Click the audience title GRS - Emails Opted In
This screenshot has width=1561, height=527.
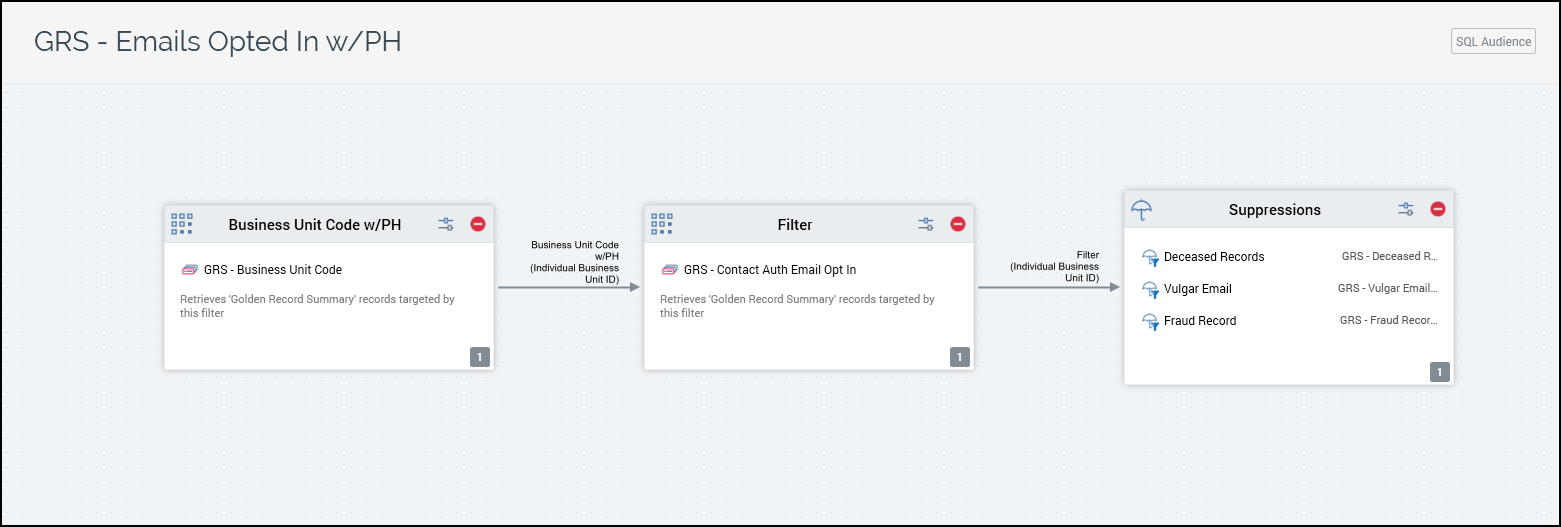[x=218, y=42]
